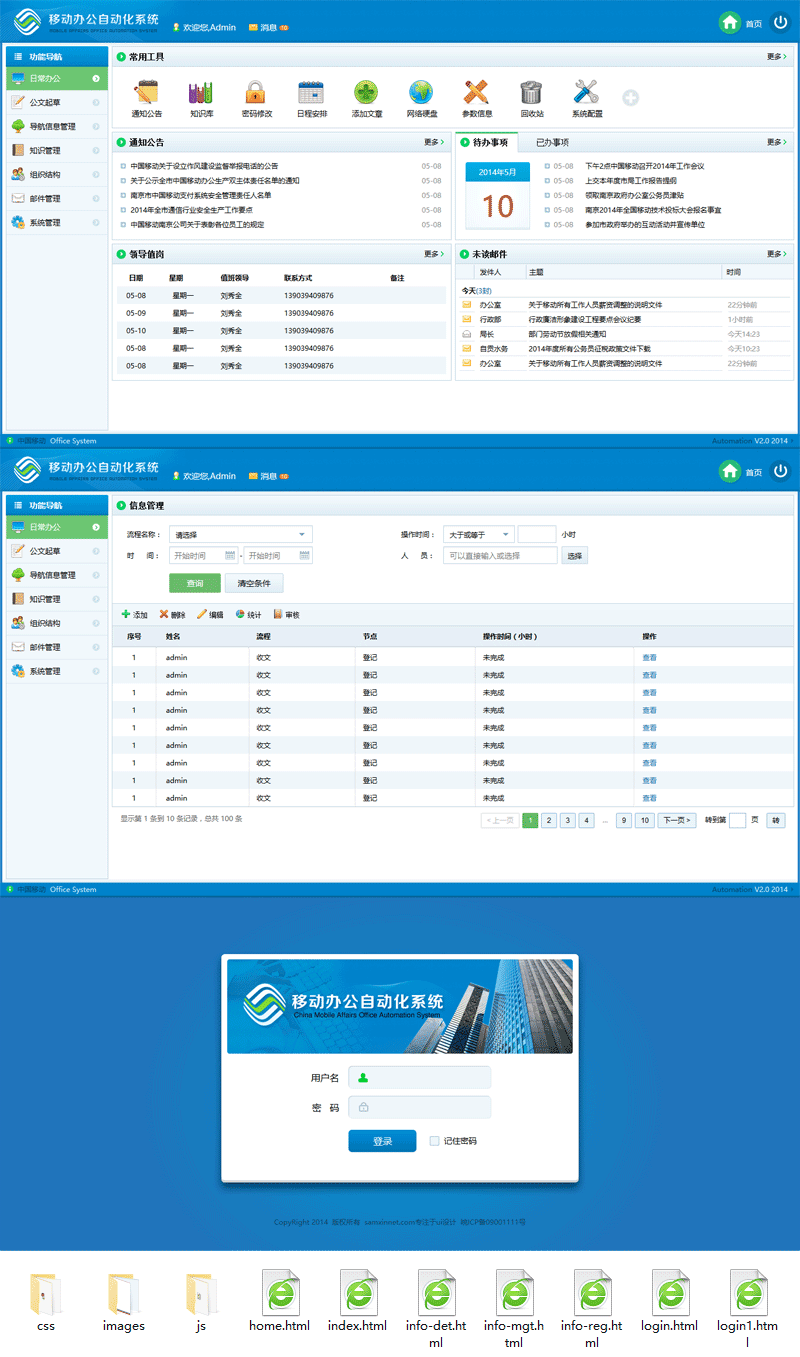Switch to the 已办事项 tab
This screenshot has height=1357, width=800.
552,143
